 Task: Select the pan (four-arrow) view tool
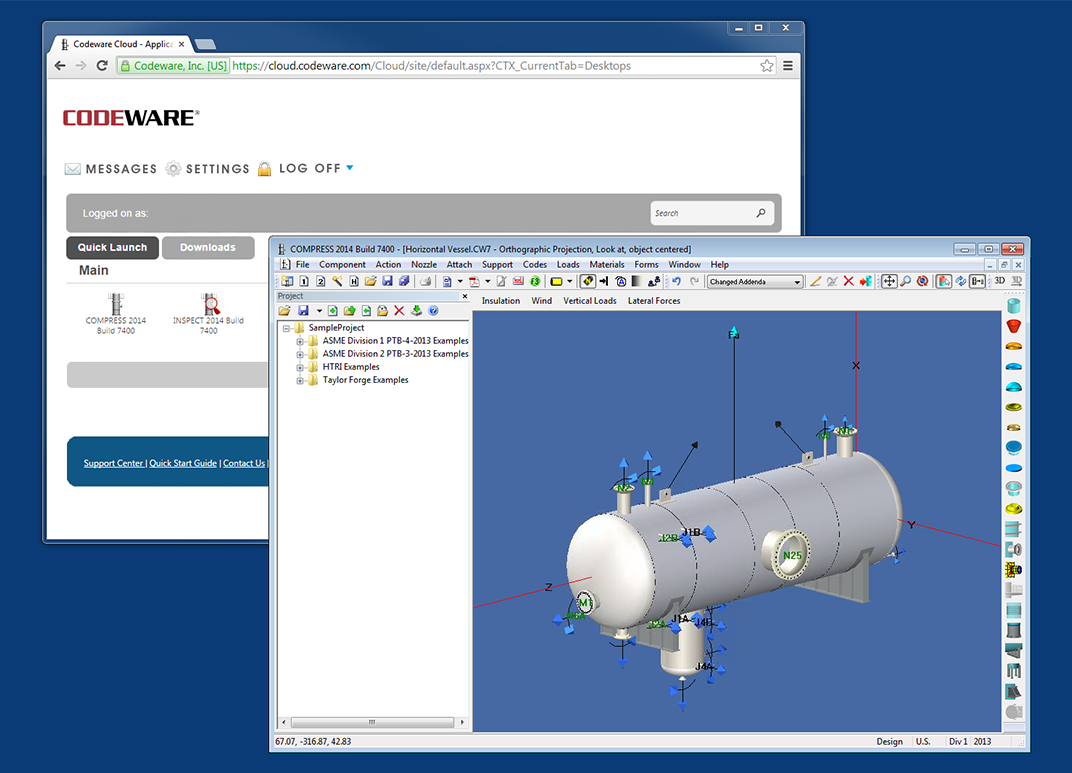889,281
